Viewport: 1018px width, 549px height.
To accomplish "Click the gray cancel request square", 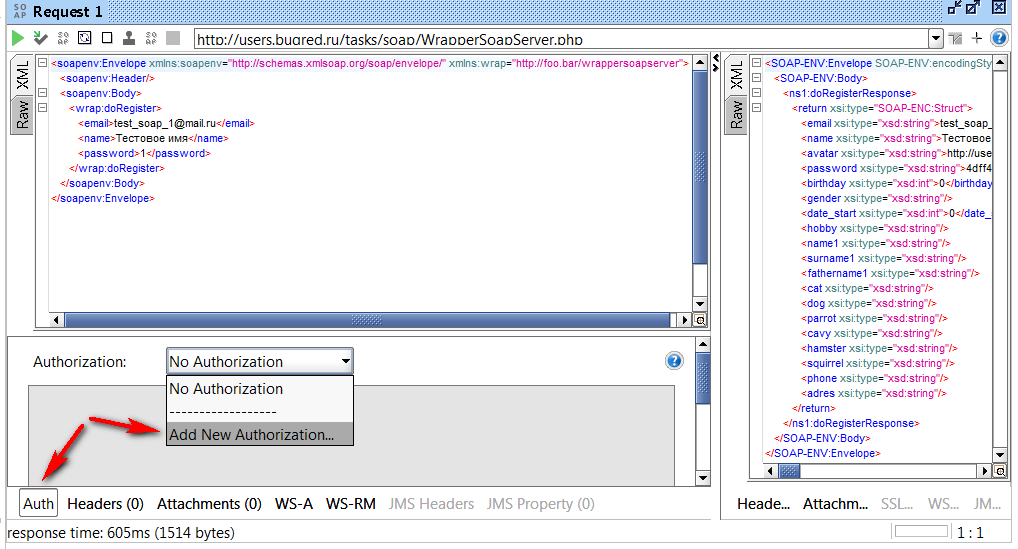I will tap(173, 38).
